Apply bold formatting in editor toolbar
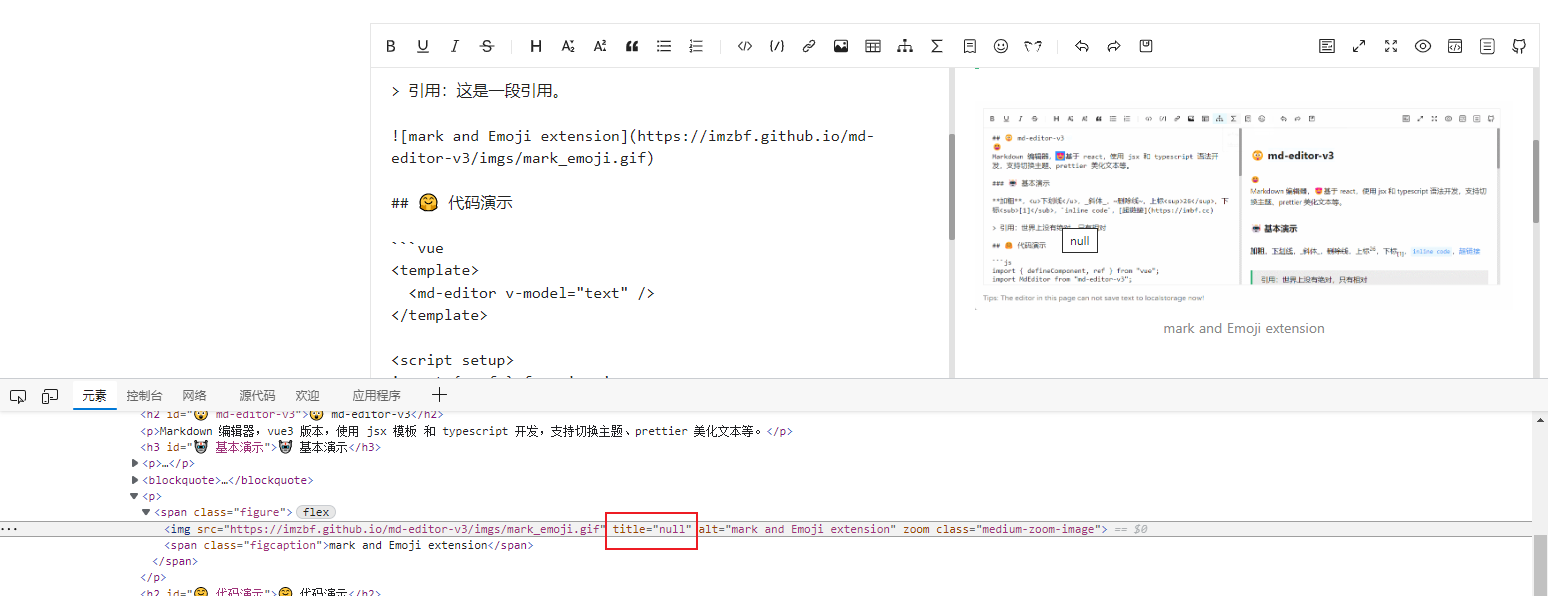Viewport: 1548px width, 596px height. [x=391, y=46]
